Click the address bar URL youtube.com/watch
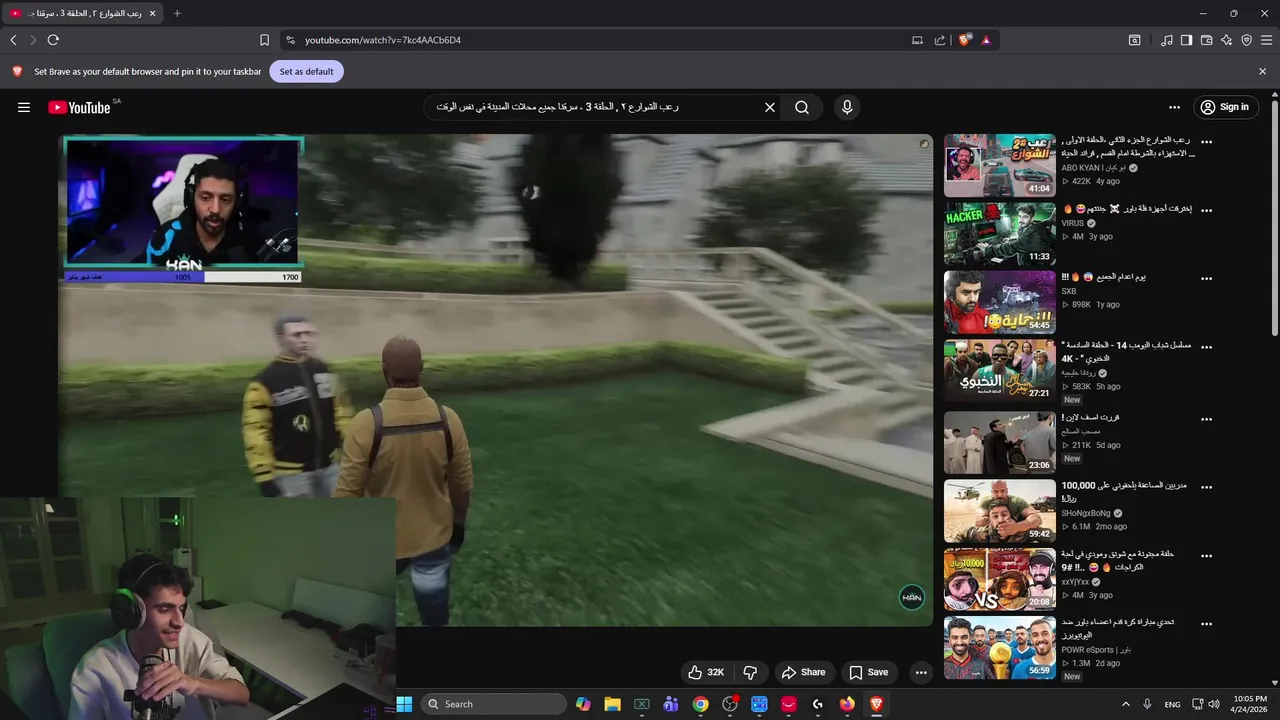1280x720 pixels. pos(383,40)
